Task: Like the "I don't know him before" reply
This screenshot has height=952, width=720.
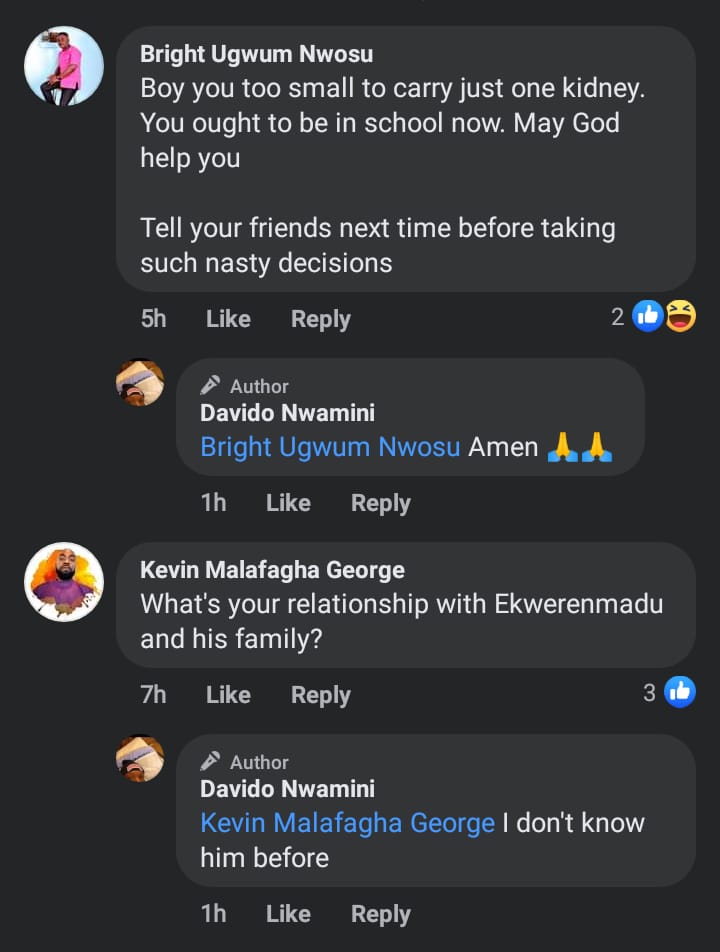Action: click(288, 914)
